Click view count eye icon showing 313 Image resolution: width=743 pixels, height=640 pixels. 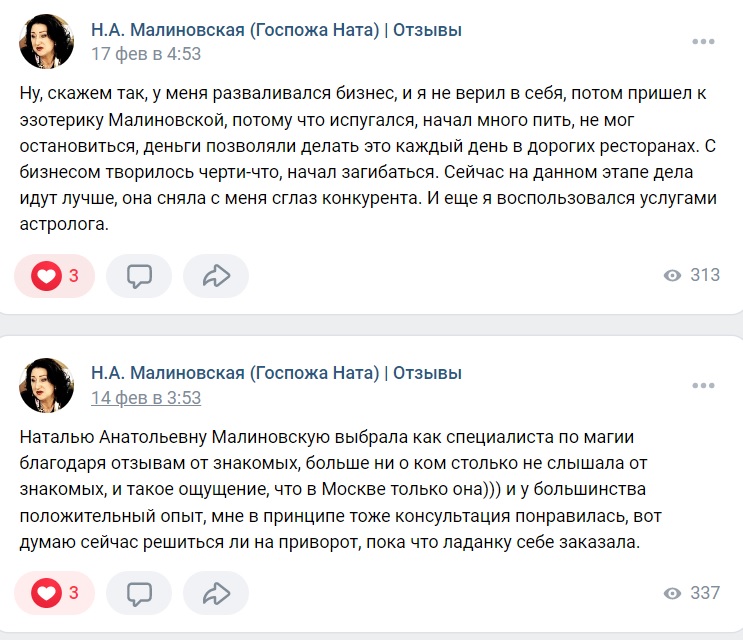tap(672, 275)
